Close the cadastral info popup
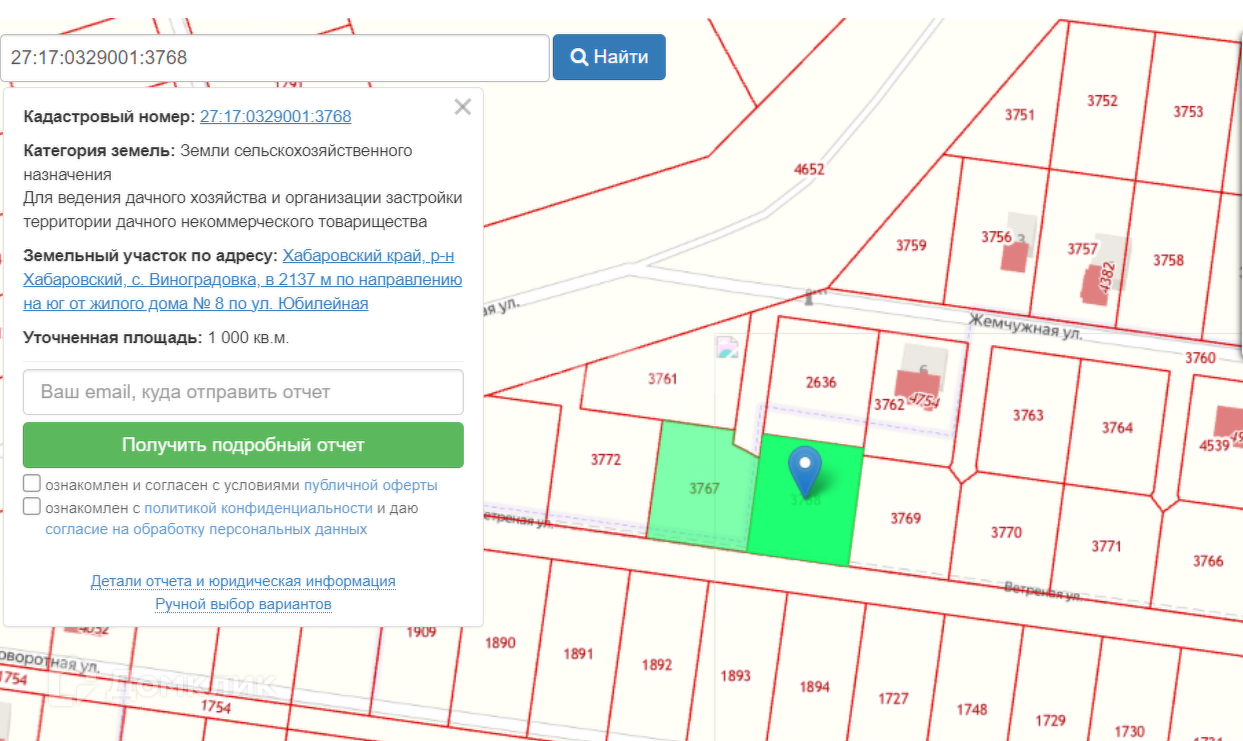Image resolution: width=1243 pixels, height=741 pixels. (462, 108)
